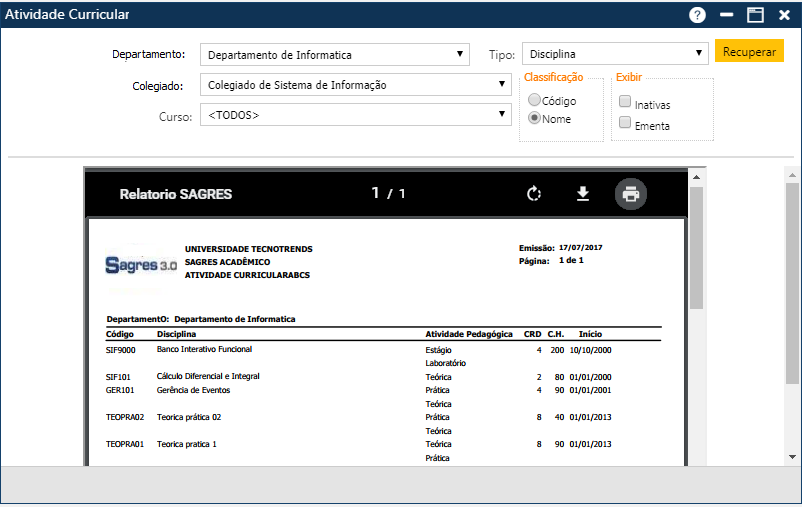Image resolution: width=802 pixels, height=507 pixels.
Task: Click the outer window scroll up arrow
Action: pyautogui.click(x=792, y=175)
